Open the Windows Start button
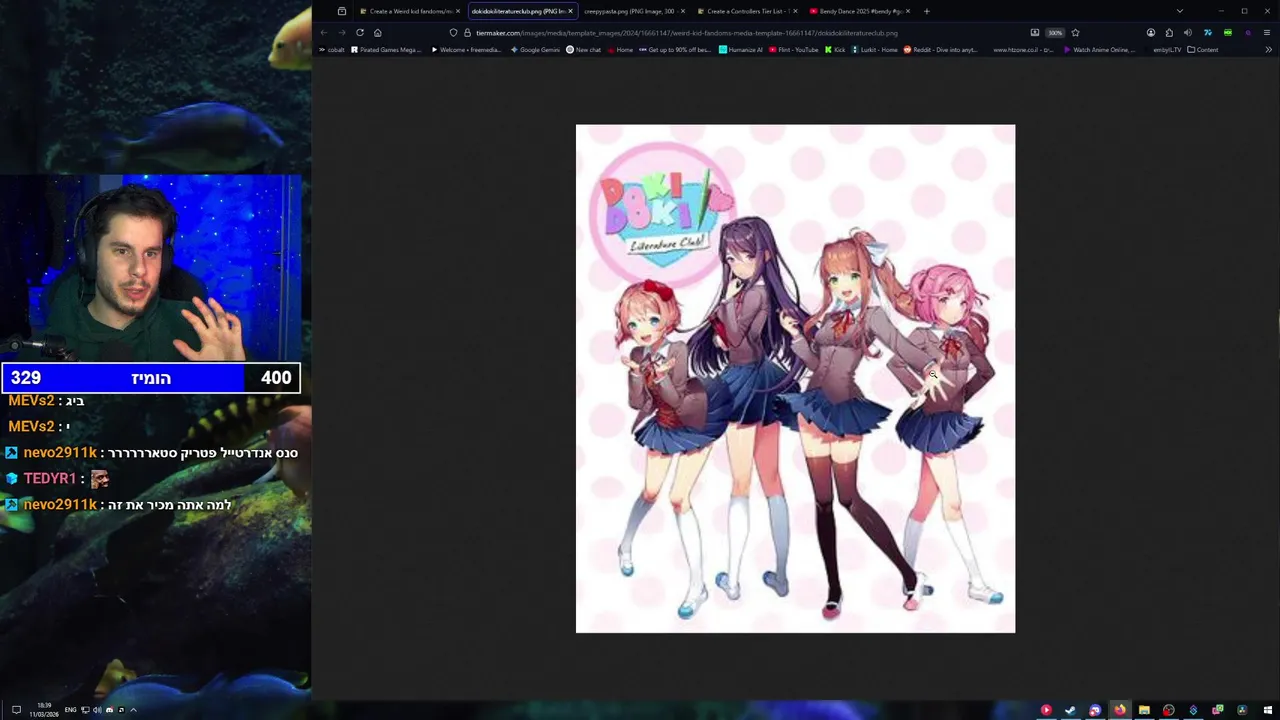 click(x=1267, y=710)
